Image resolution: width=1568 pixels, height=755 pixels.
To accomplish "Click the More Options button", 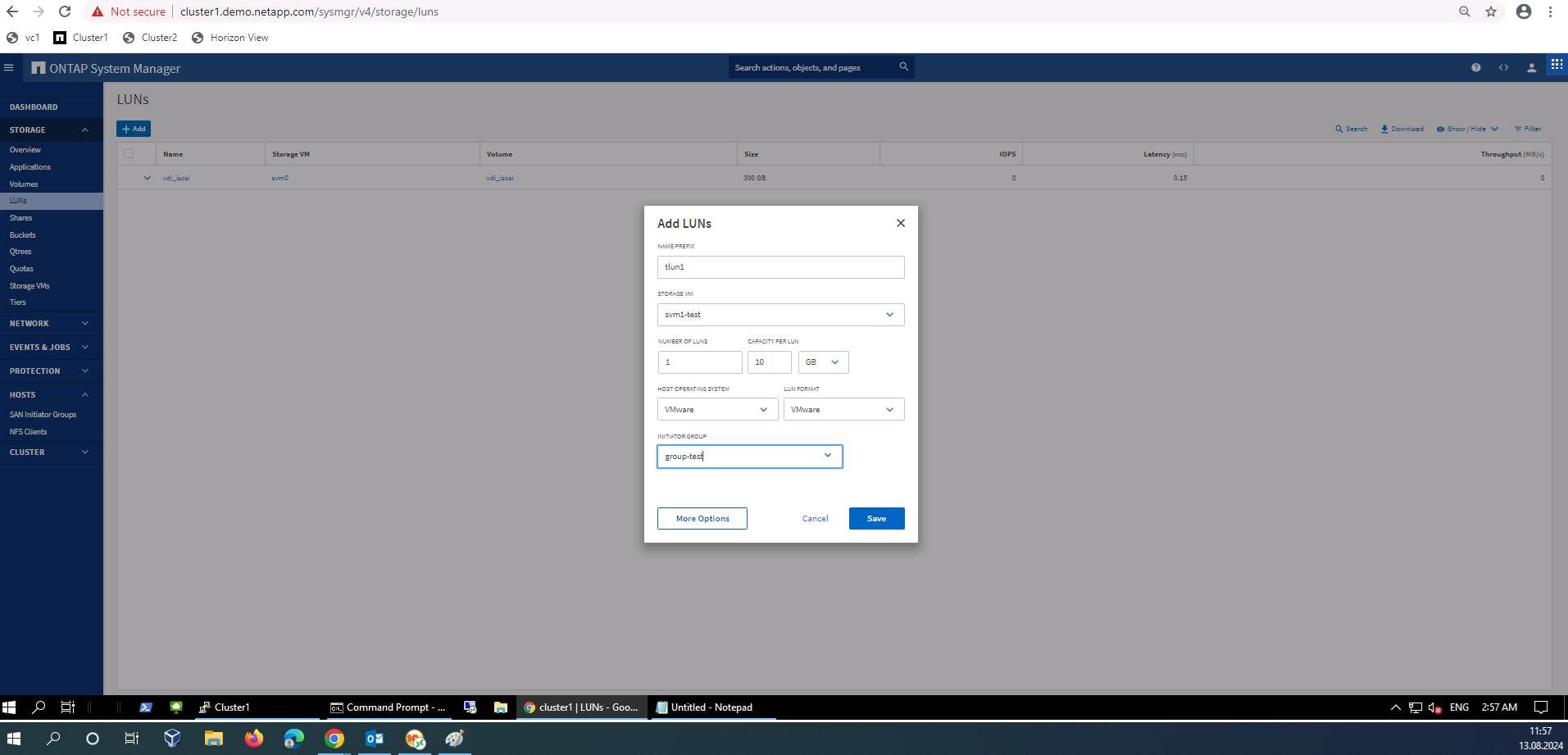I will [702, 518].
